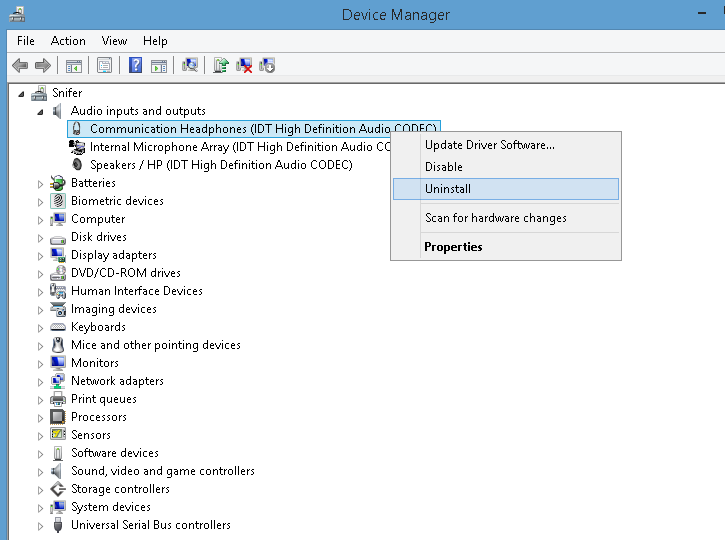
Task: Expand the Software devices node arrow
Action: tap(40, 454)
